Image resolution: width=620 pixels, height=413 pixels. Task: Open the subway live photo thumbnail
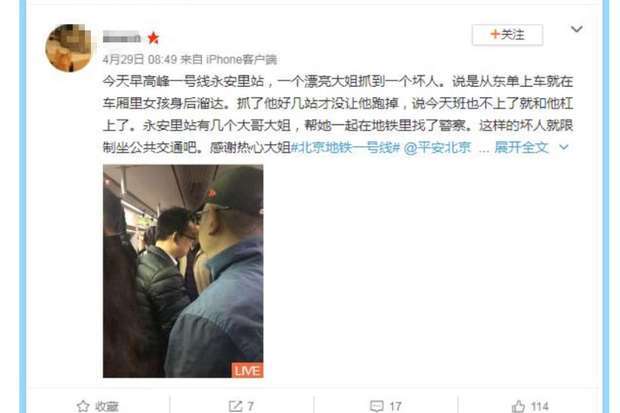point(183,271)
